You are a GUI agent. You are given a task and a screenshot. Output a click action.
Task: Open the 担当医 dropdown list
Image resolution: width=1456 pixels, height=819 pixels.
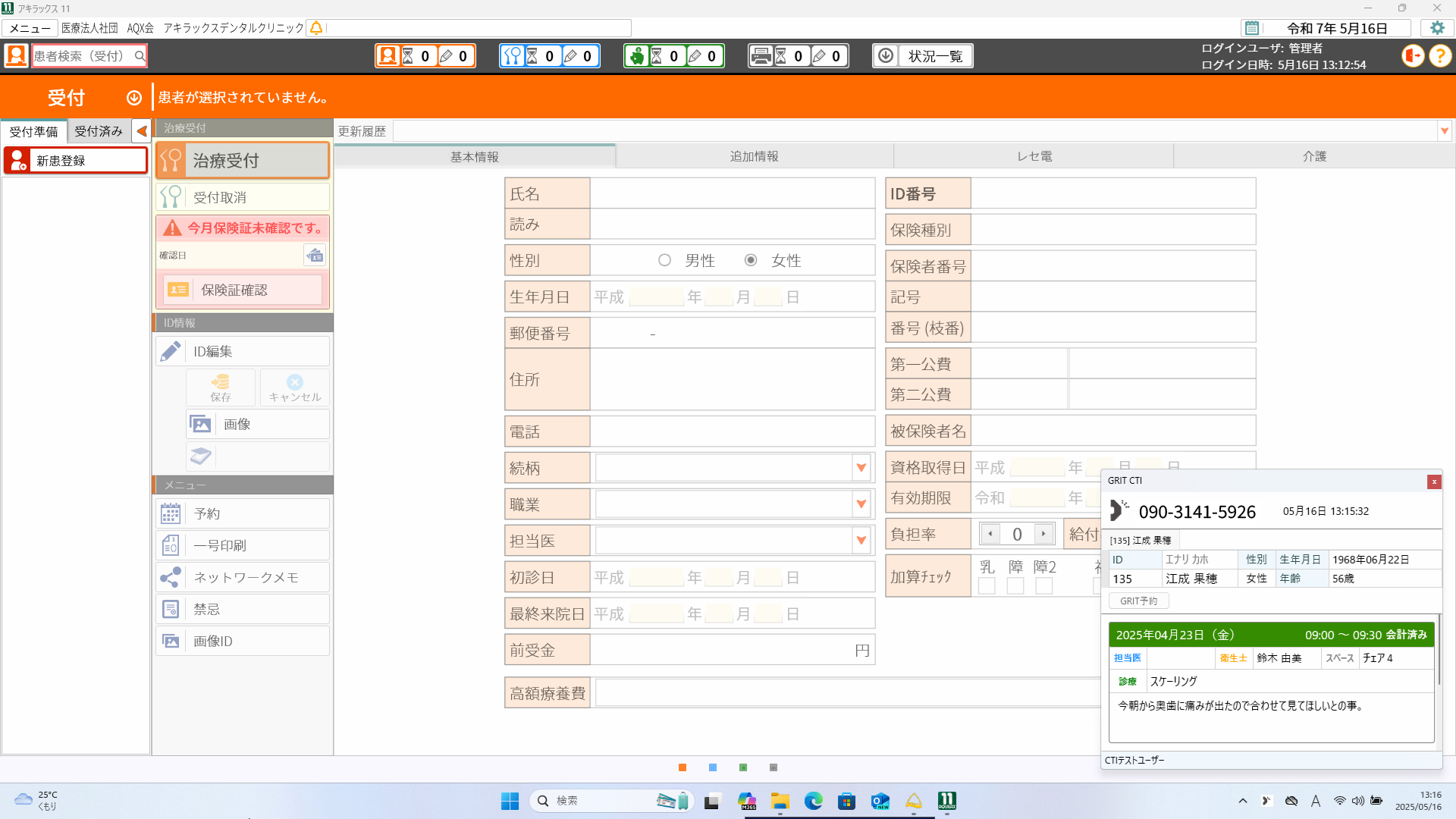point(861,541)
